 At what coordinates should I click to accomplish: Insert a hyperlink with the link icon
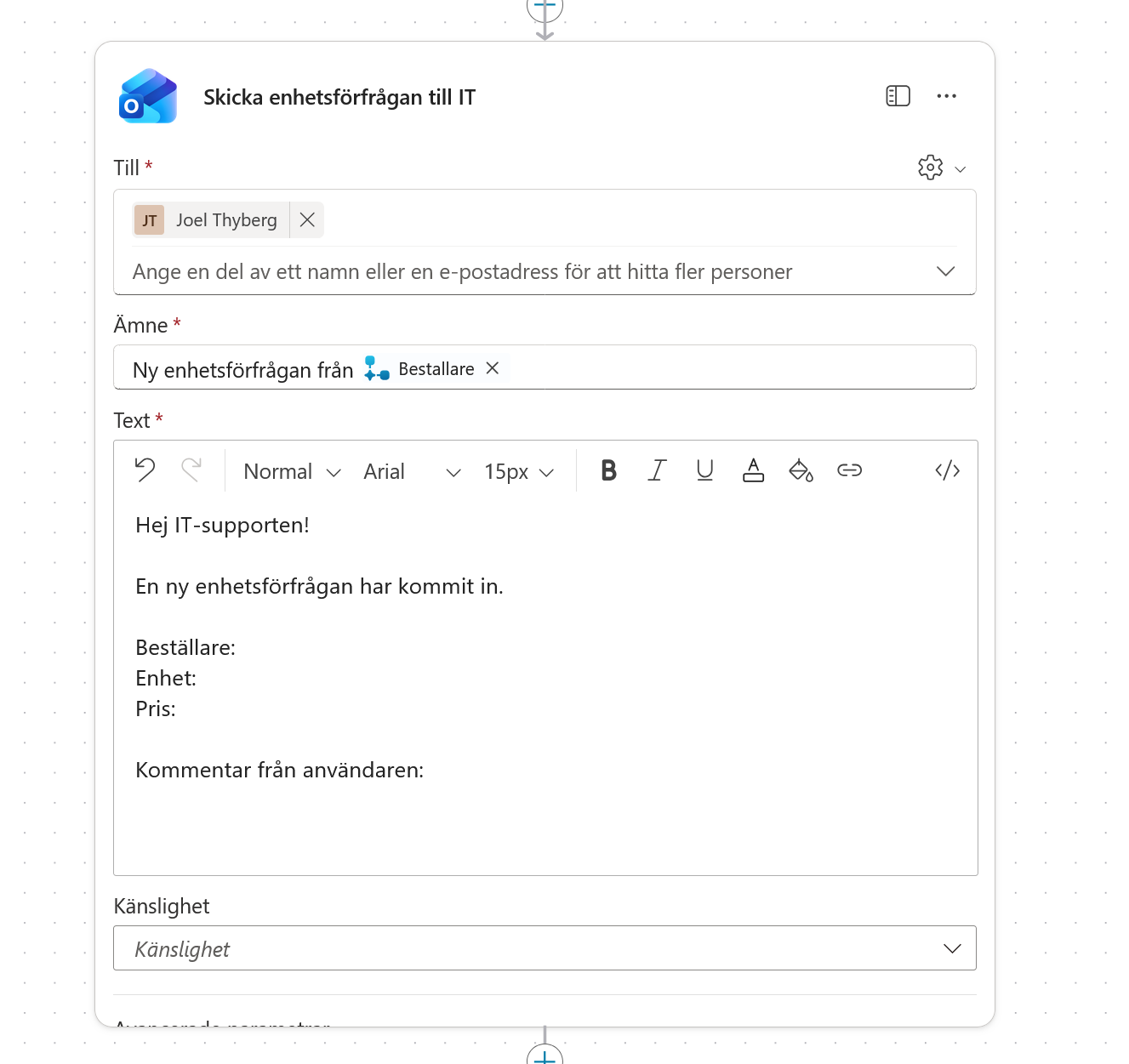coord(849,470)
